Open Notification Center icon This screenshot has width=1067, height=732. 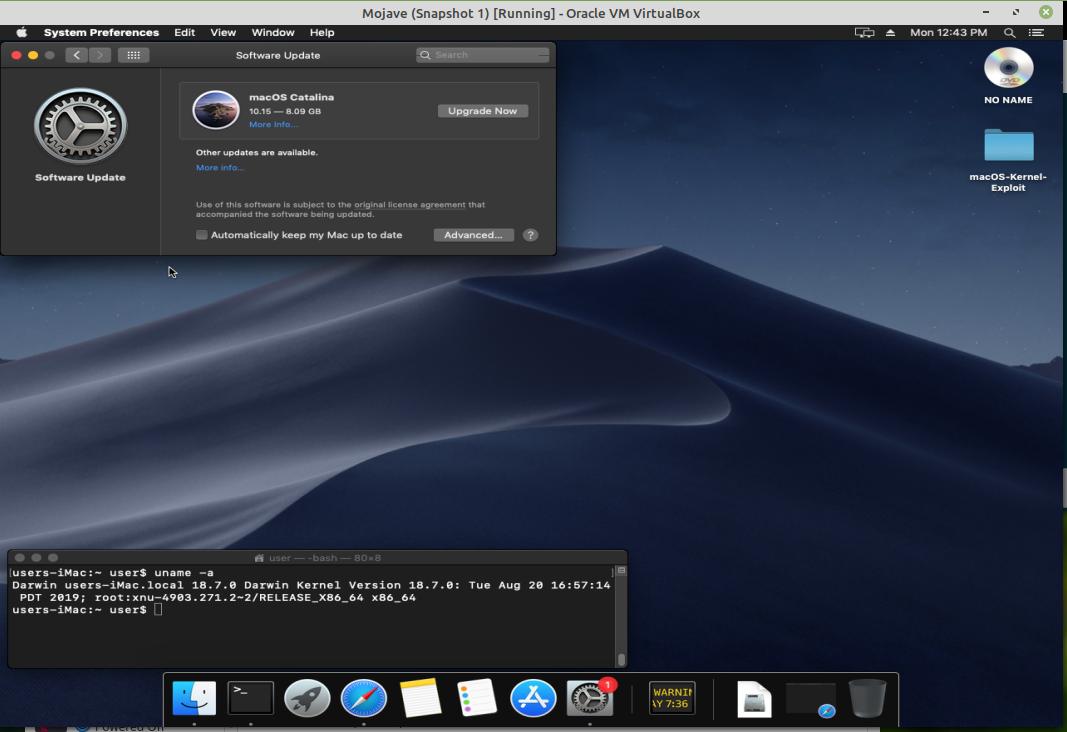(x=1036, y=32)
